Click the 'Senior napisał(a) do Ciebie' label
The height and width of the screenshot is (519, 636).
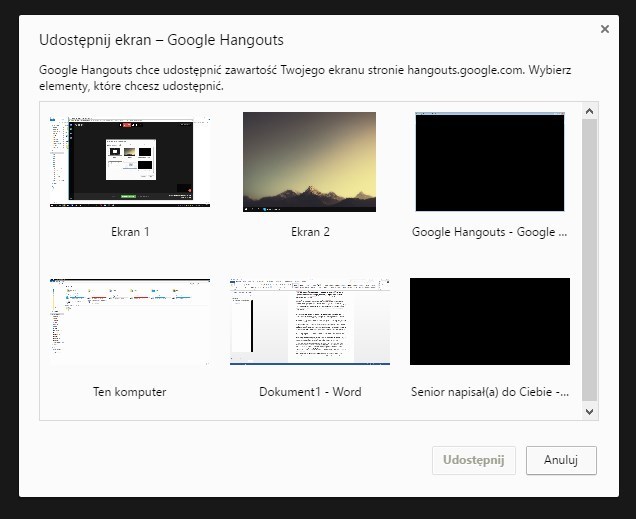(490, 392)
